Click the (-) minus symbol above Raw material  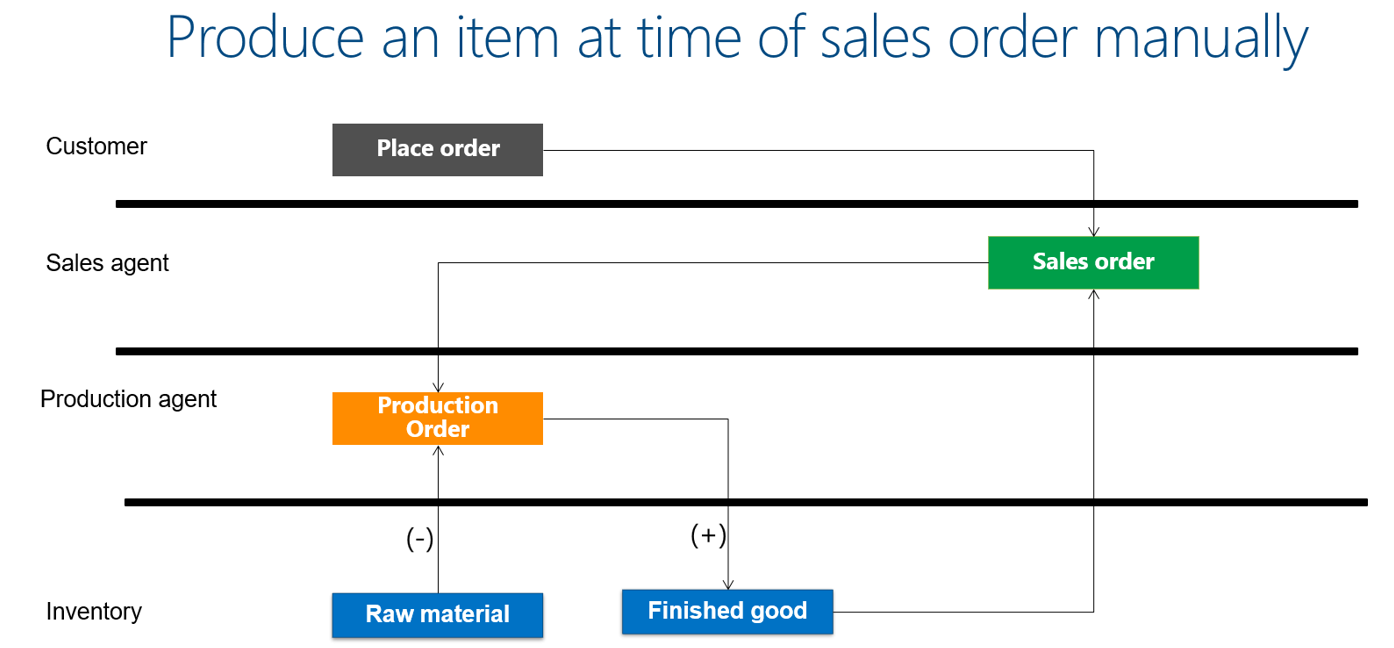[419, 540]
